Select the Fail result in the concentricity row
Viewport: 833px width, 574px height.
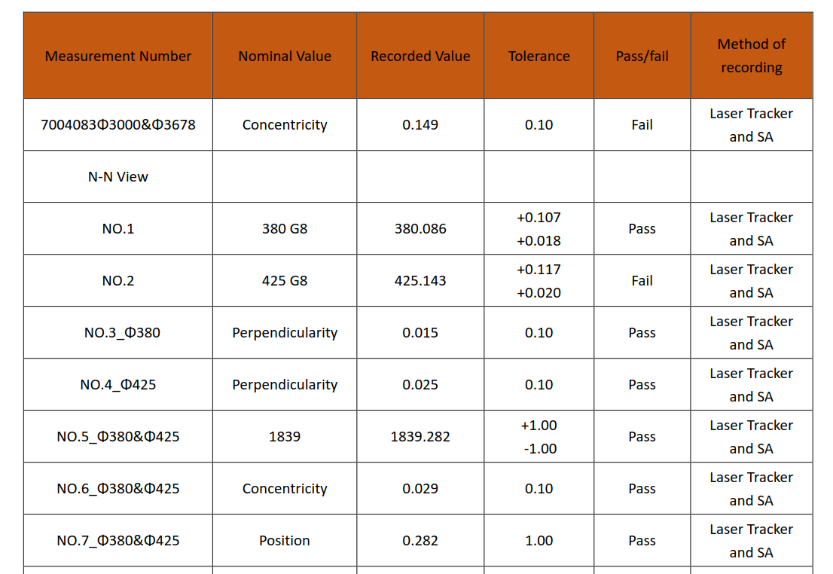[642, 125]
